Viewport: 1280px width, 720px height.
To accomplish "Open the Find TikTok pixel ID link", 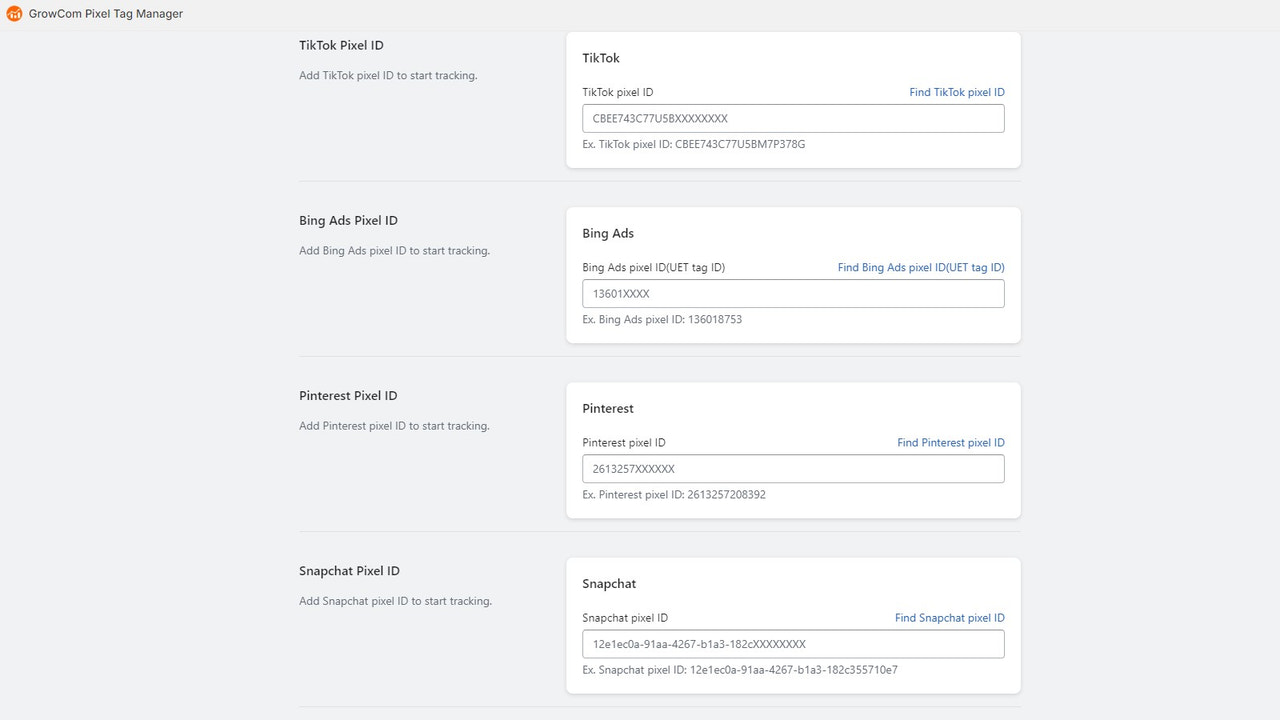I will pyautogui.click(x=957, y=92).
